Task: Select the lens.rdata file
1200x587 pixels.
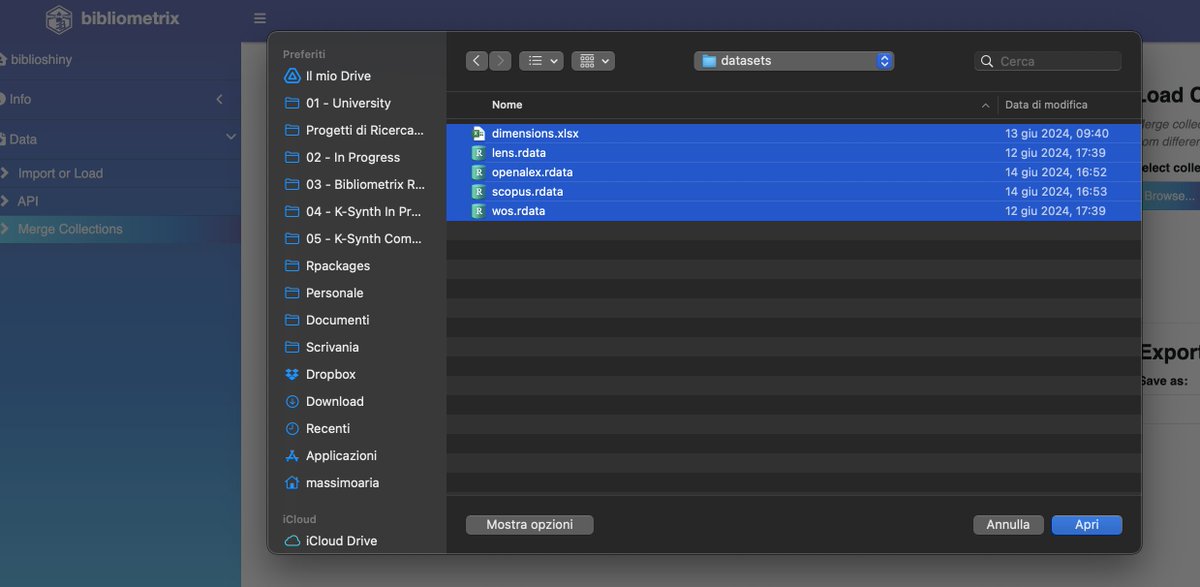Action: [x=793, y=153]
